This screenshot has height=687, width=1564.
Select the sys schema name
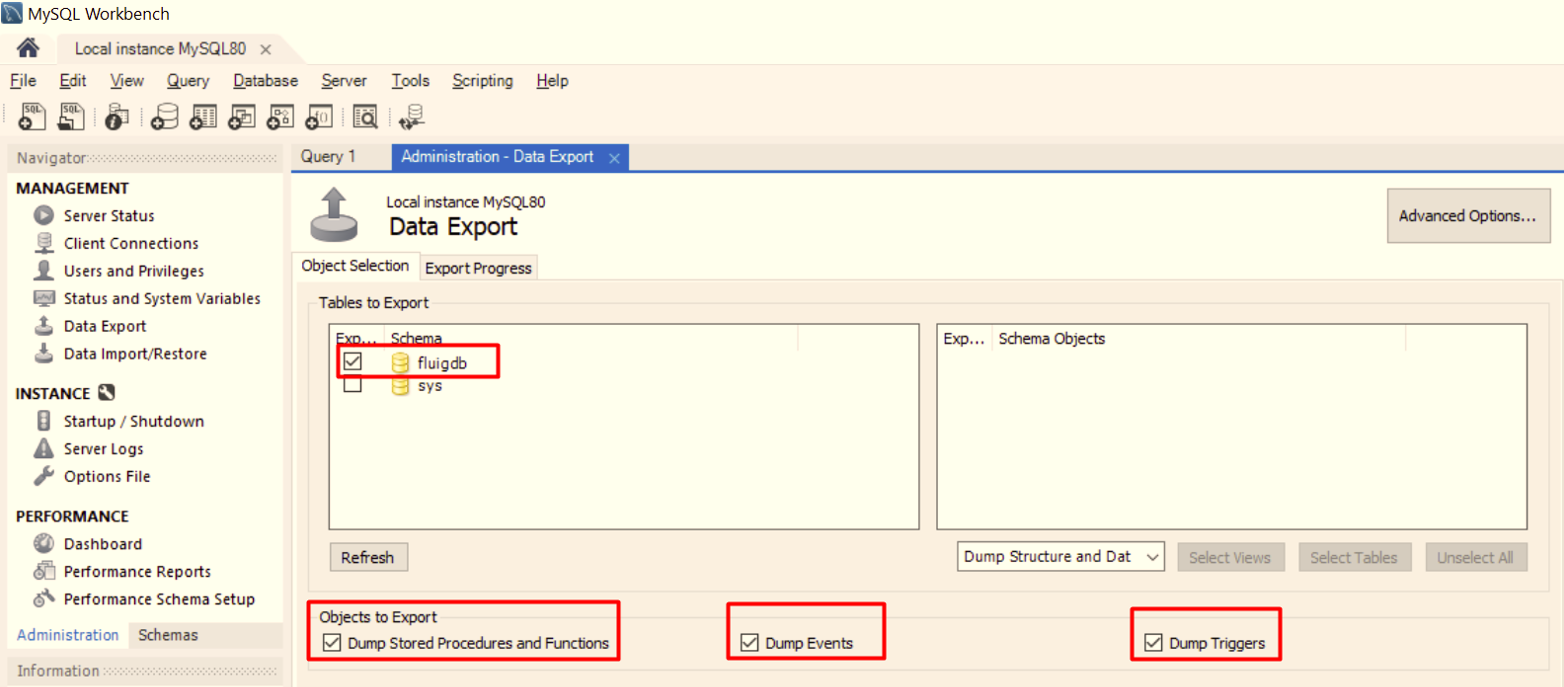point(430,386)
